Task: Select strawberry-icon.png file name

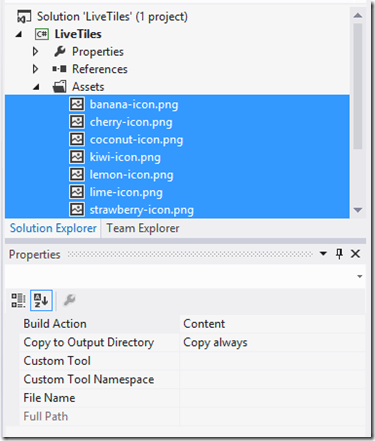Action: pyautogui.click(x=142, y=210)
